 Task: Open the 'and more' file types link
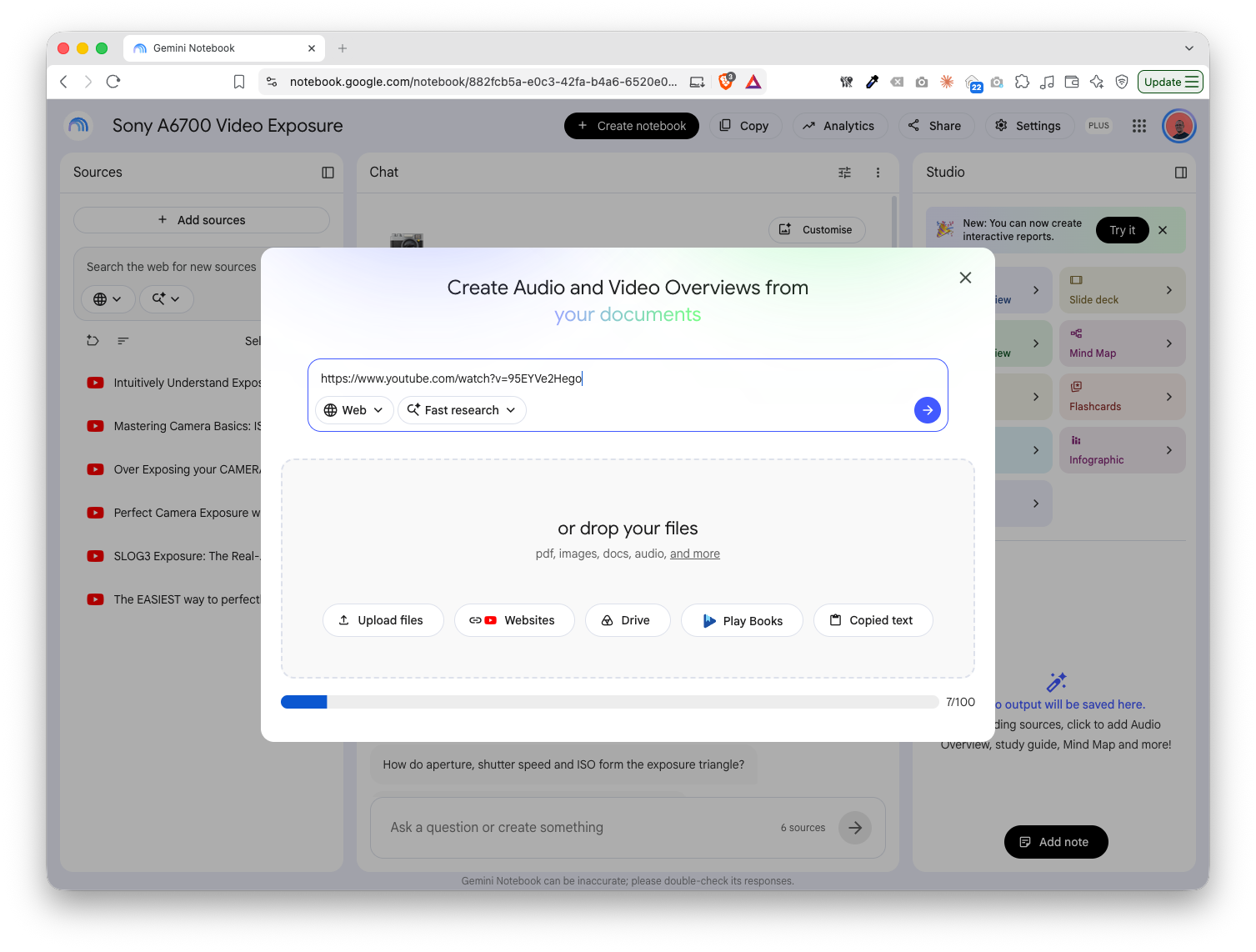pyautogui.click(x=695, y=554)
